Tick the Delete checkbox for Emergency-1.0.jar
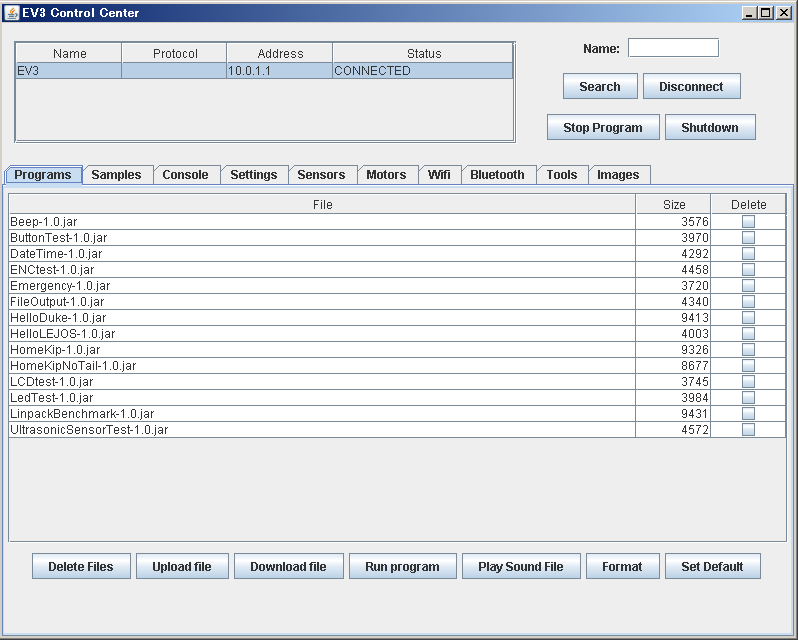The image size is (798, 640). point(748,285)
